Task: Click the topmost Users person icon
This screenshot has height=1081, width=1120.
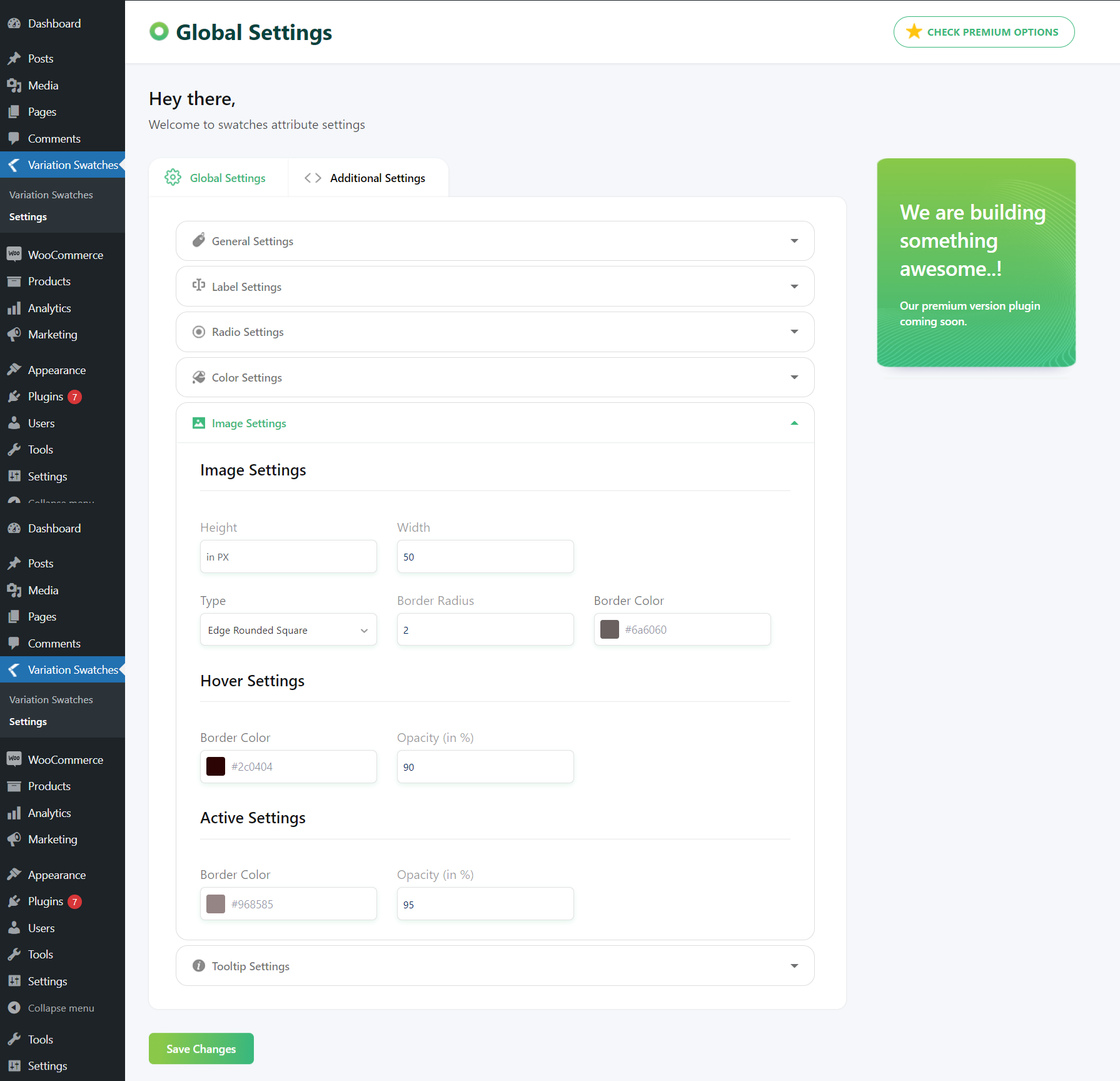Action: pyautogui.click(x=14, y=423)
